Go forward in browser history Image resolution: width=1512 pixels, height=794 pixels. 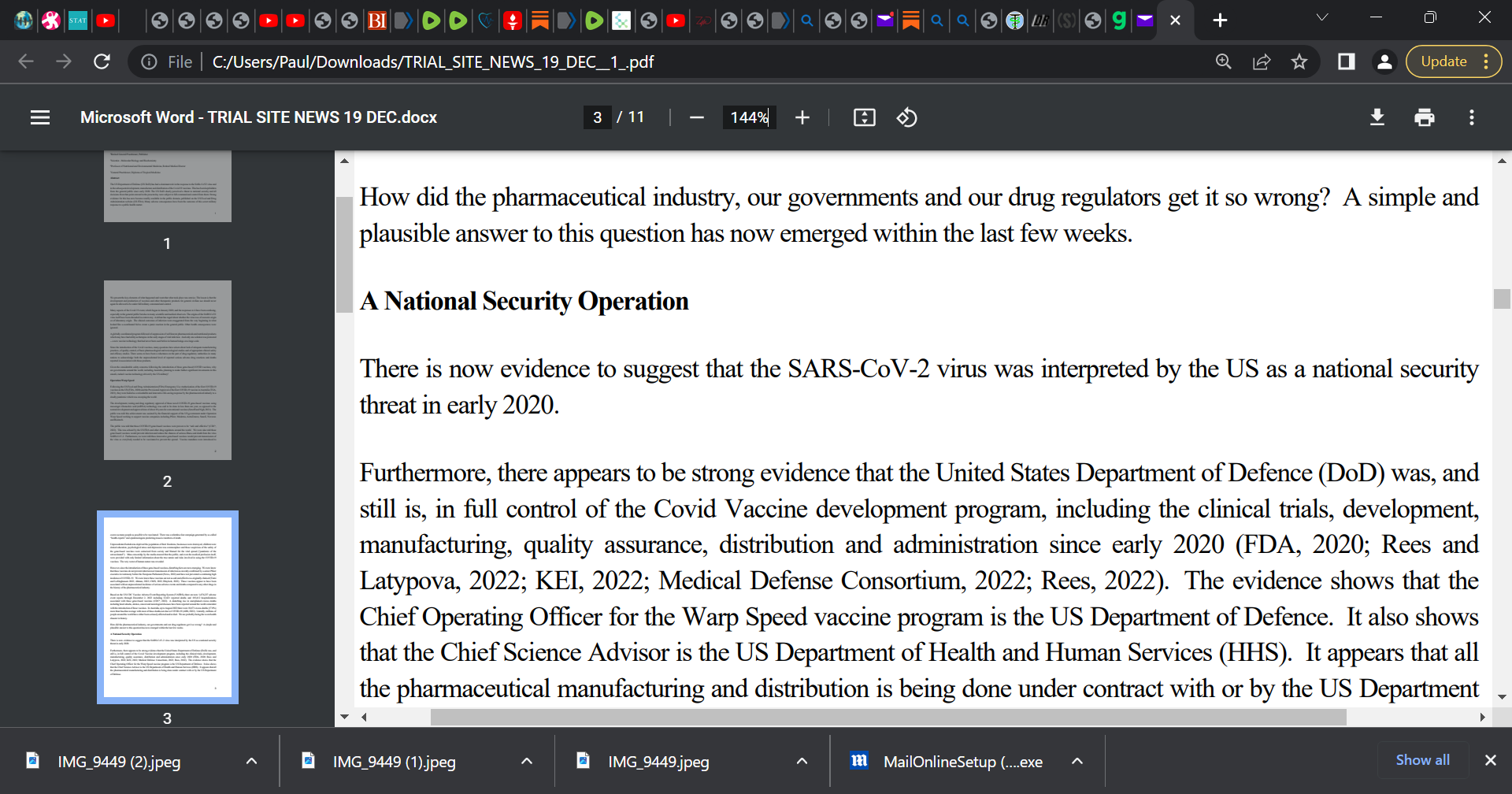click(x=64, y=61)
